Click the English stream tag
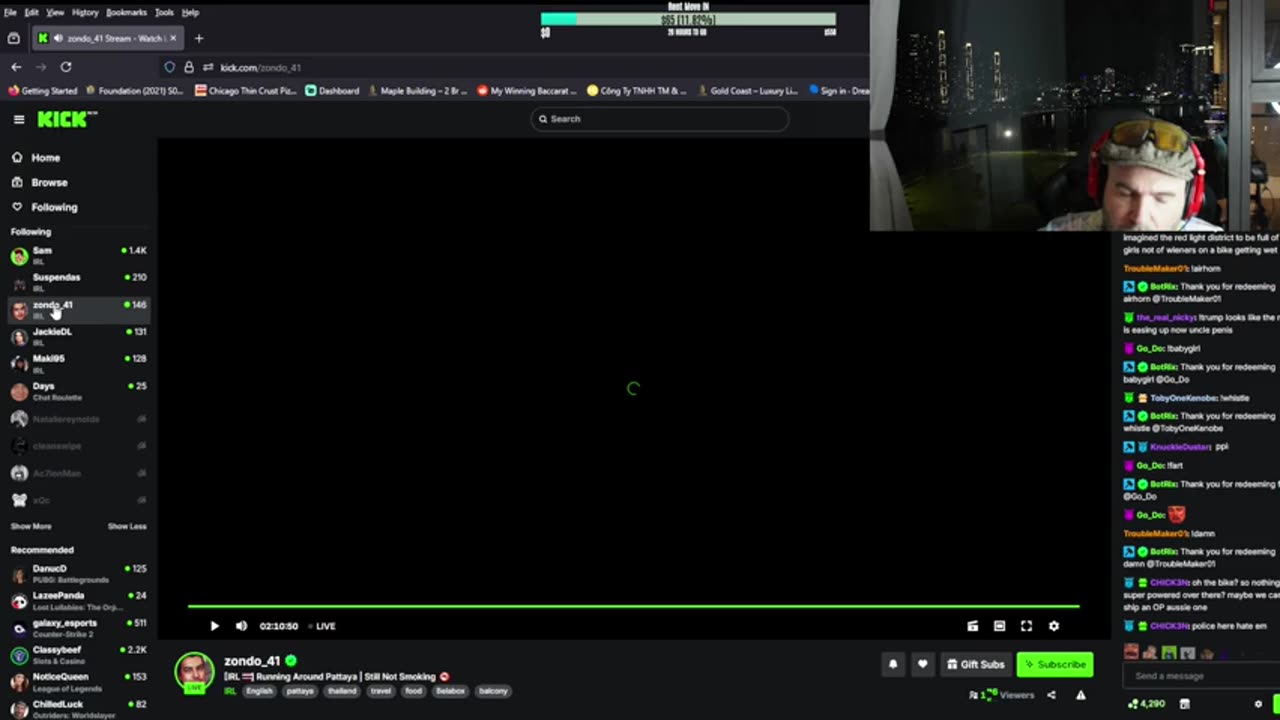The width and height of the screenshot is (1280, 720). coord(259,691)
